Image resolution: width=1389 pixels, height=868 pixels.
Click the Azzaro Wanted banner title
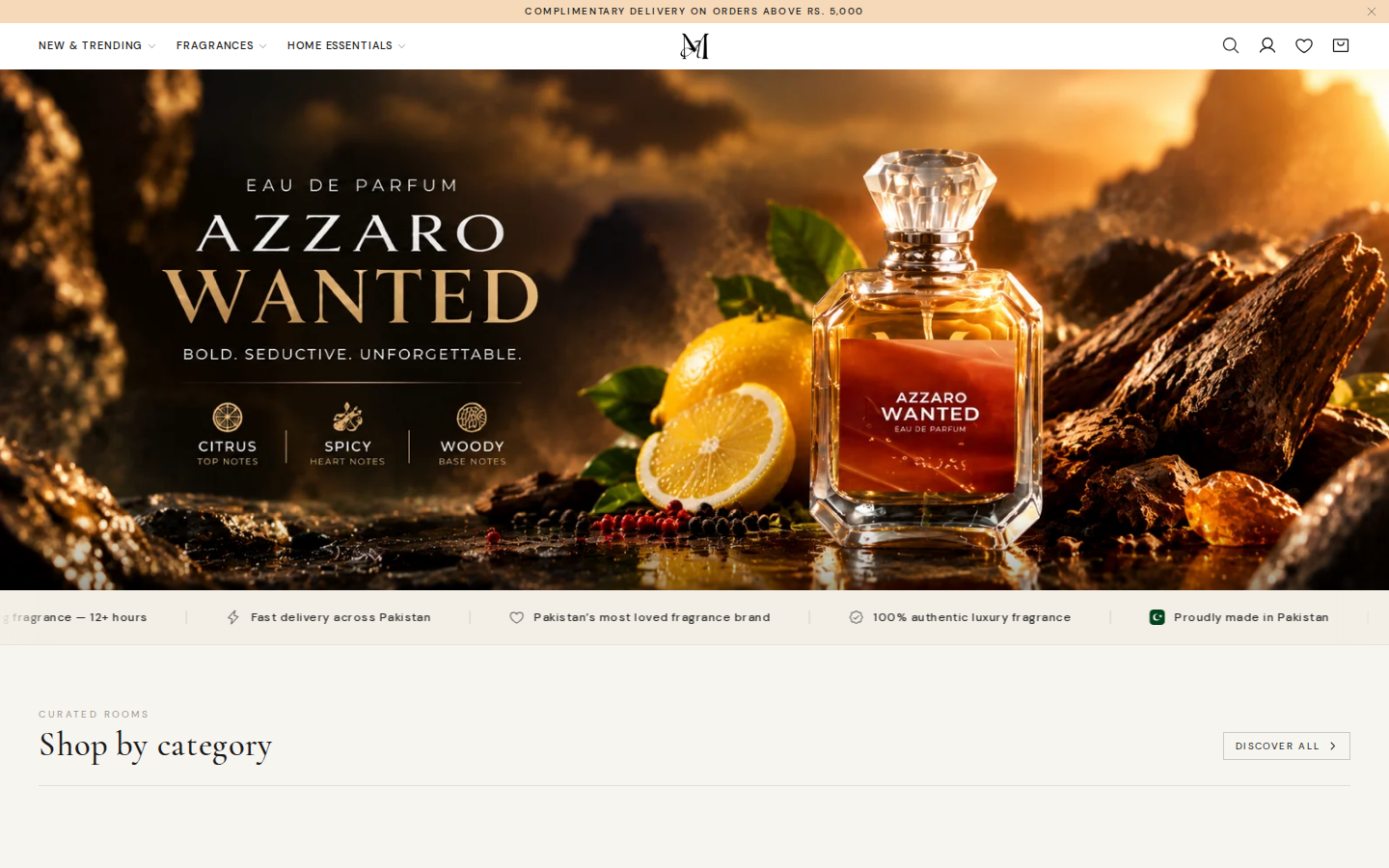(x=350, y=268)
